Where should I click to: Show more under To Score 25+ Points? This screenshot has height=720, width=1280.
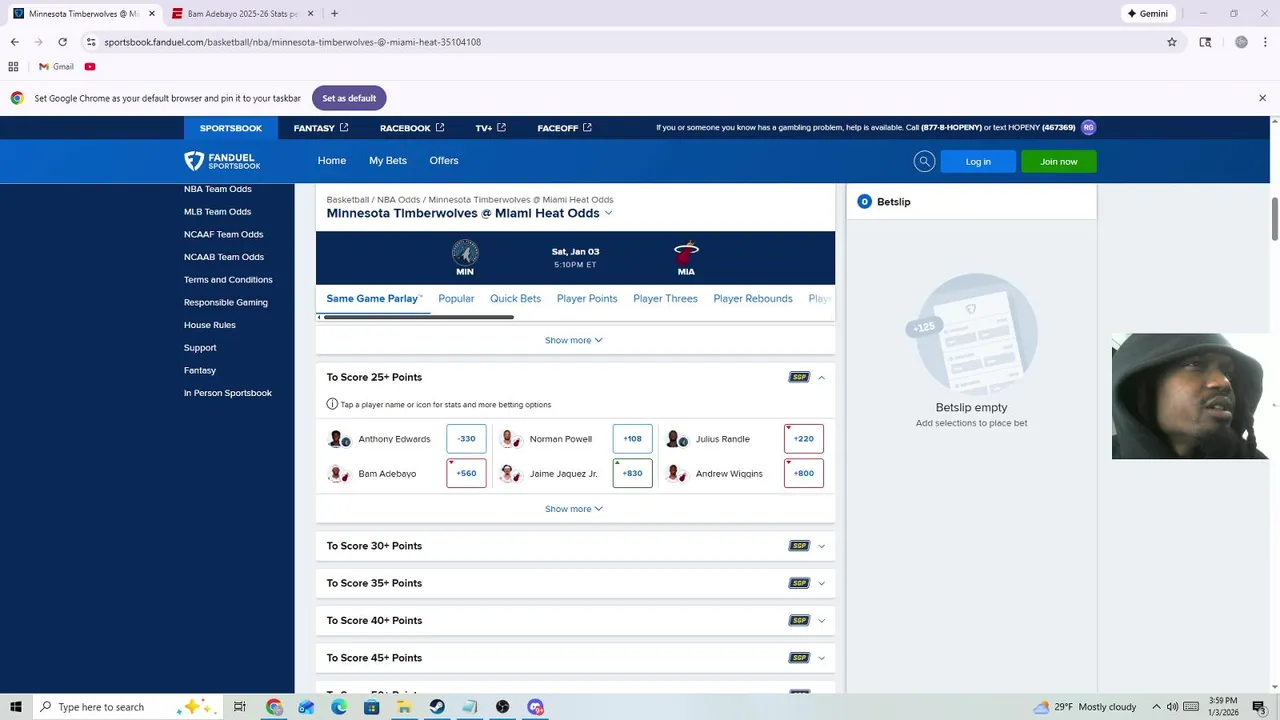573,509
